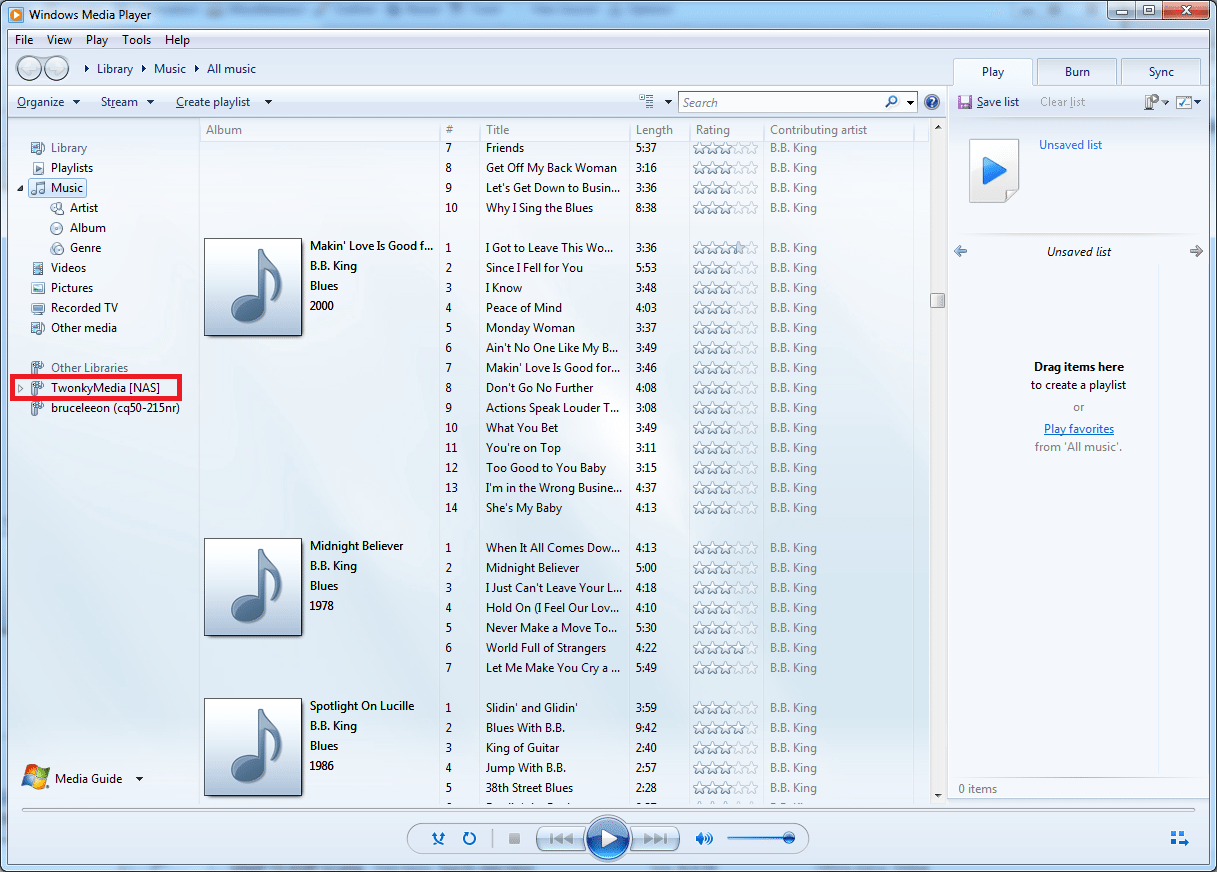Viewport: 1217px width, 872px height.
Task: Mute the volume speaker button
Action: [x=704, y=839]
